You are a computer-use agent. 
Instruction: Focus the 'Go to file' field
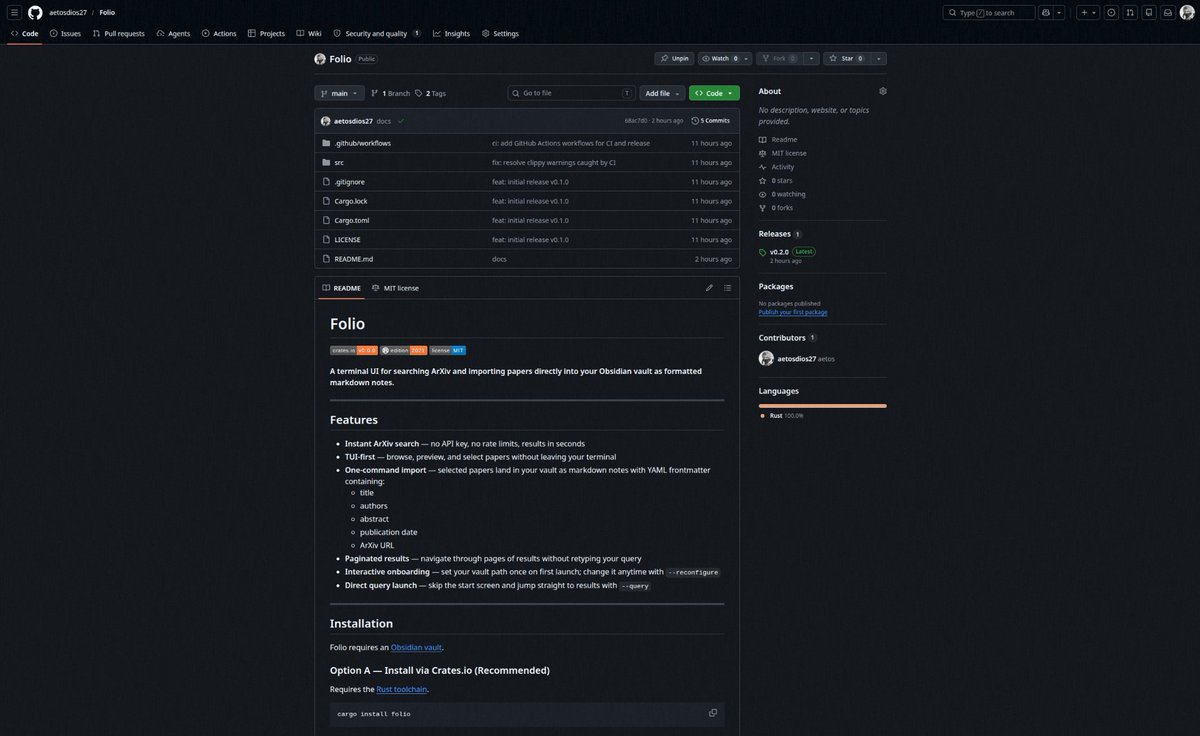point(572,93)
